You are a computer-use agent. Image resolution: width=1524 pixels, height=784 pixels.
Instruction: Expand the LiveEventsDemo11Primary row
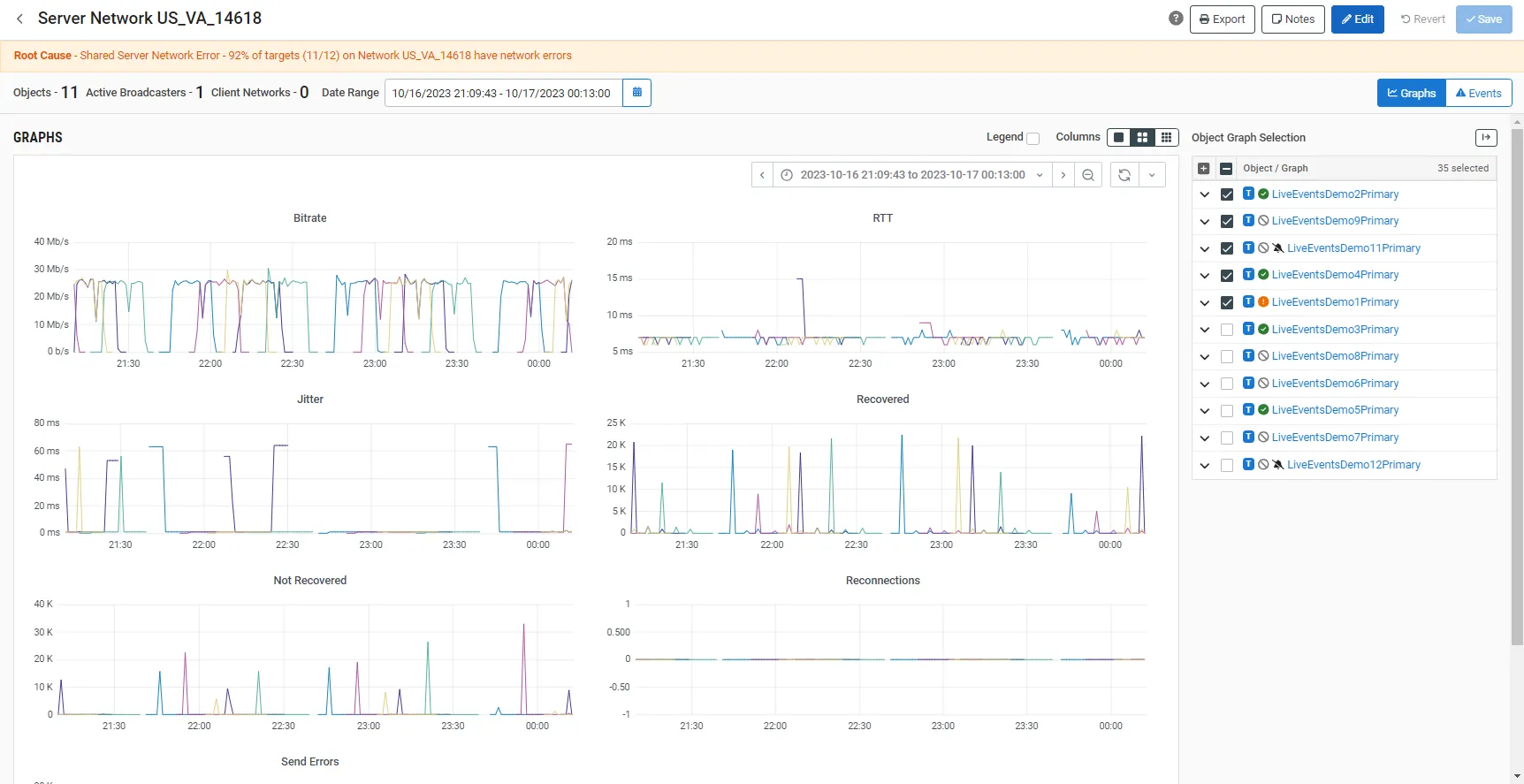click(x=1204, y=248)
